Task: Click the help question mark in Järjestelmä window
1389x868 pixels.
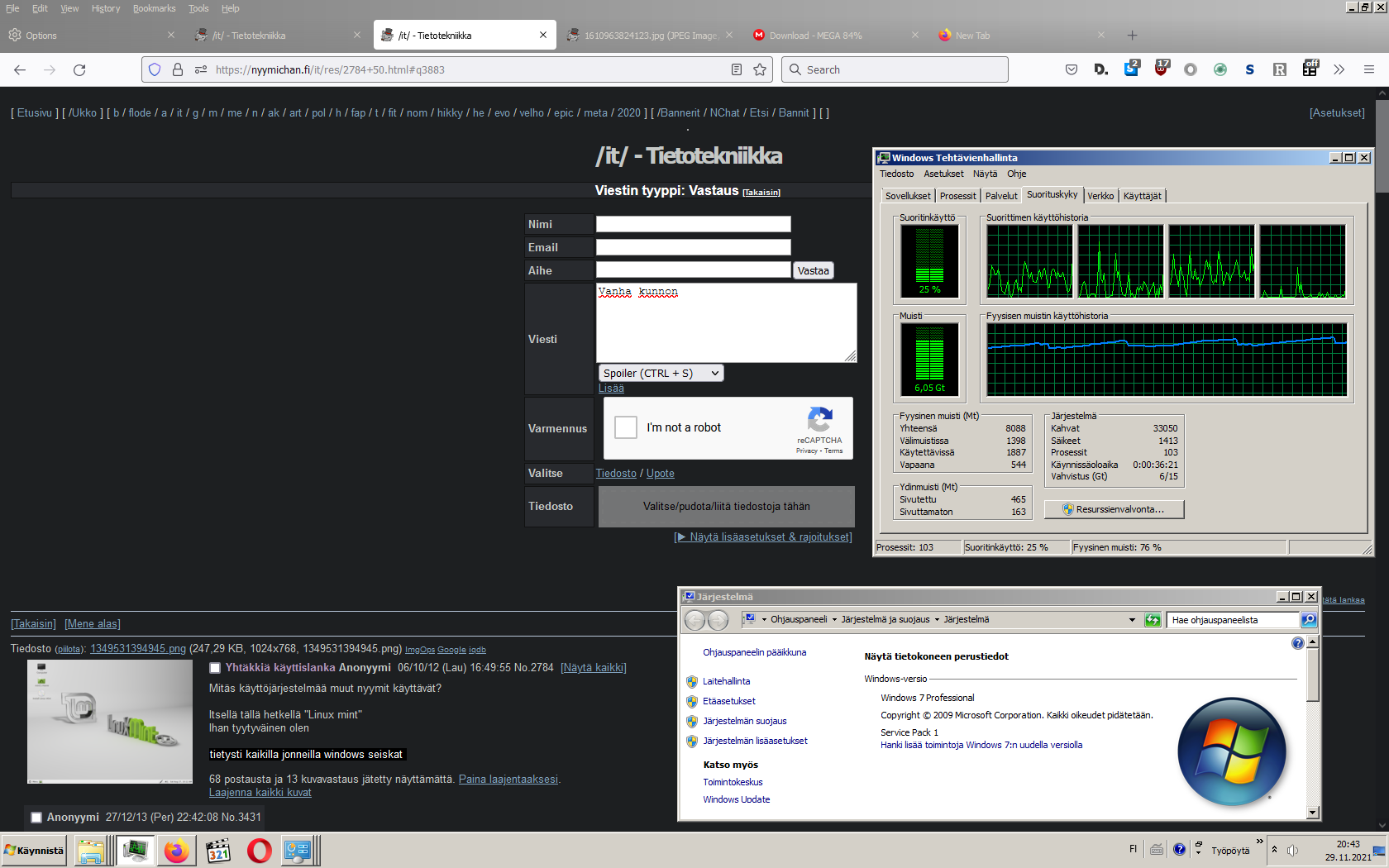Action: [1297, 643]
